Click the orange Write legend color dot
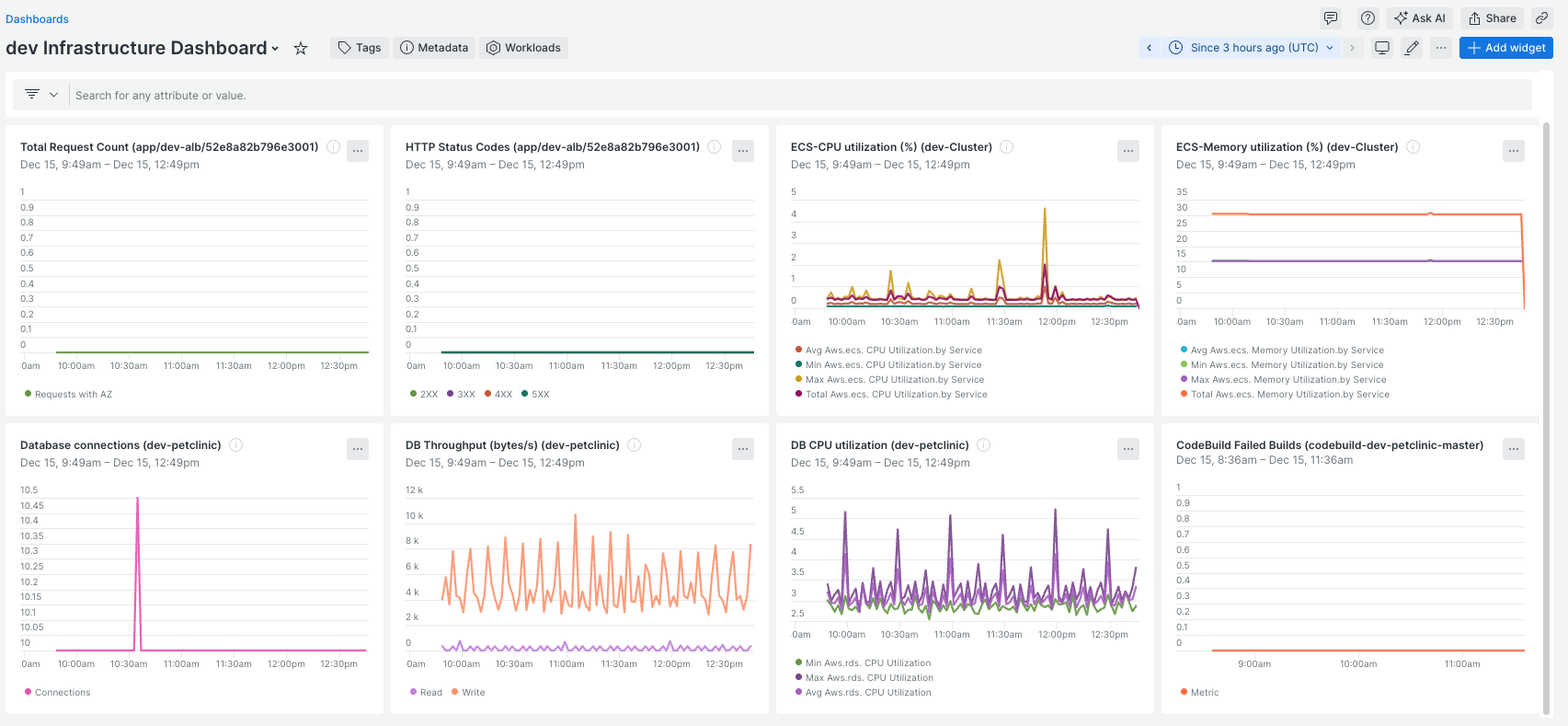 coord(455,692)
